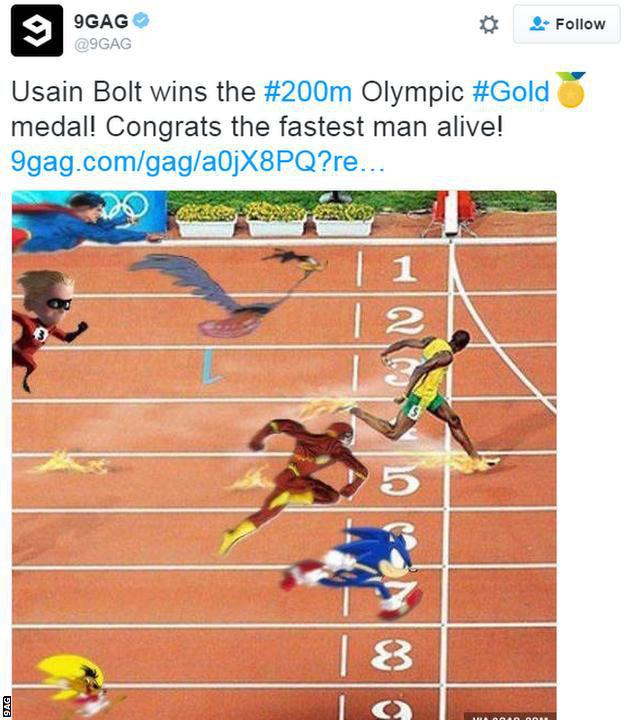The width and height of the screenshot is (624, 720).
Task: Click the blue verified badge beside 9GAG
Action: [141, 20]
